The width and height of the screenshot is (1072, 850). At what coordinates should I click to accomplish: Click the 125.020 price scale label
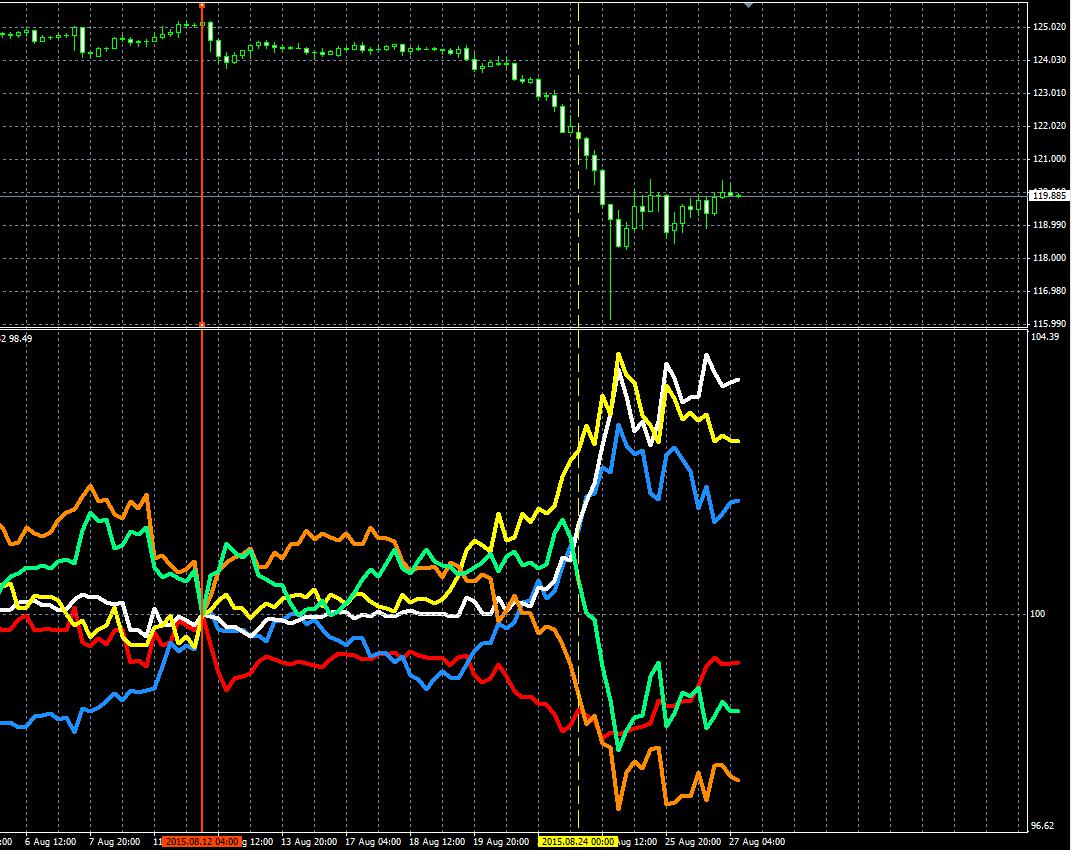click(1047, 27)
